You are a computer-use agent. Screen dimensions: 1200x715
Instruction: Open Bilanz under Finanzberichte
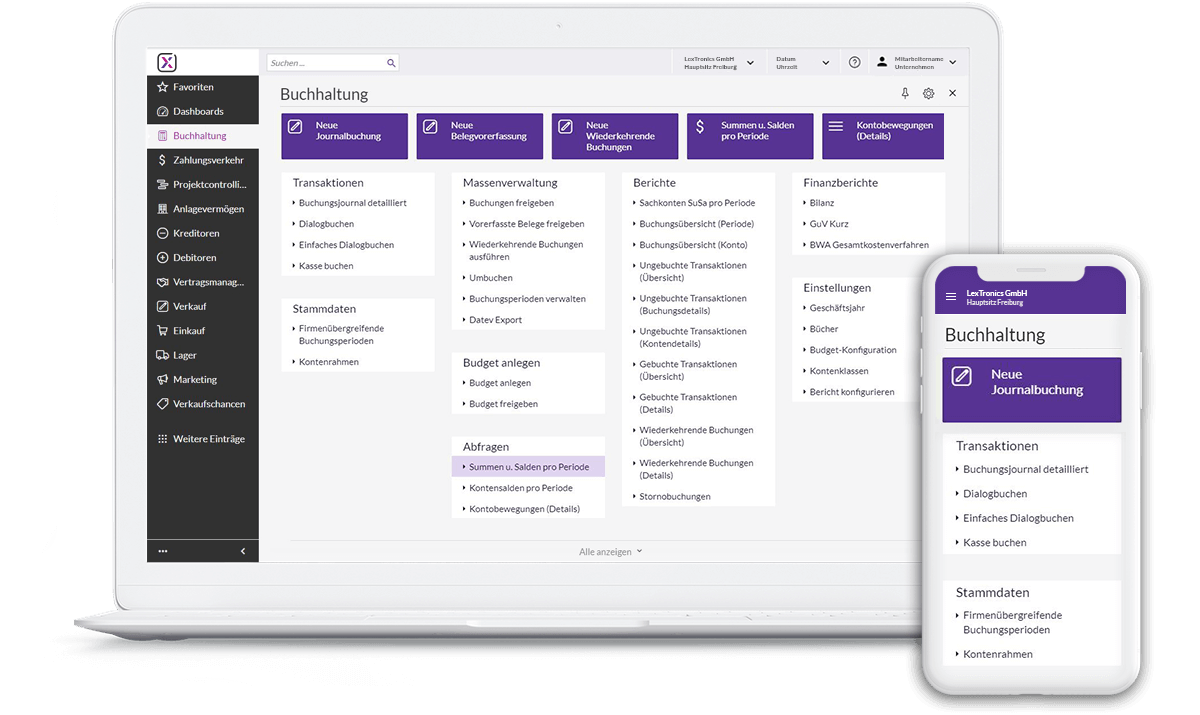click(821, 203)
